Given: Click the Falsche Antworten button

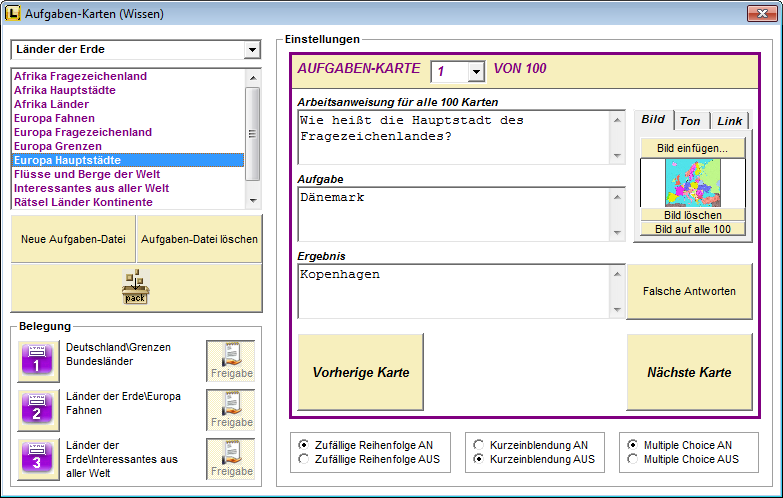Looking at the screenshot, I should 688,291.
